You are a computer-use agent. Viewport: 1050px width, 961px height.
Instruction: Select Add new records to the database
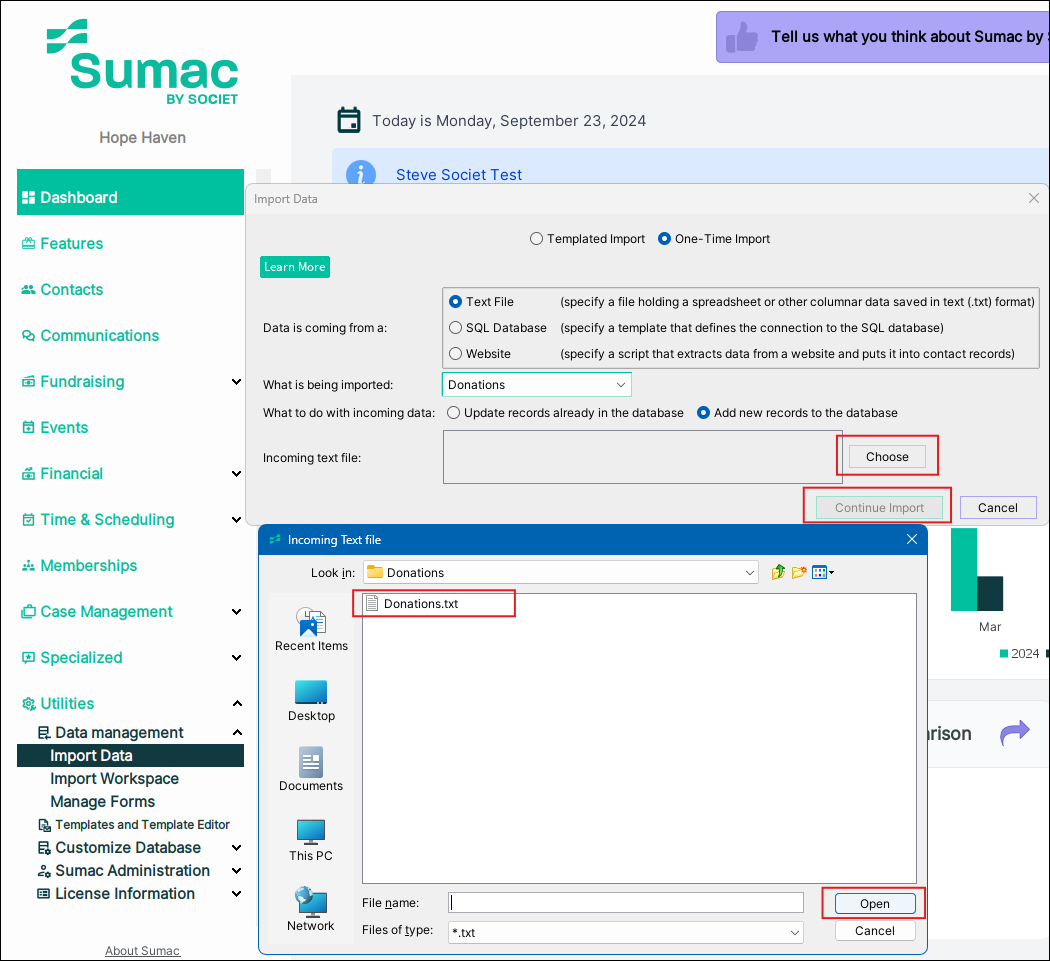pos(797,413)
